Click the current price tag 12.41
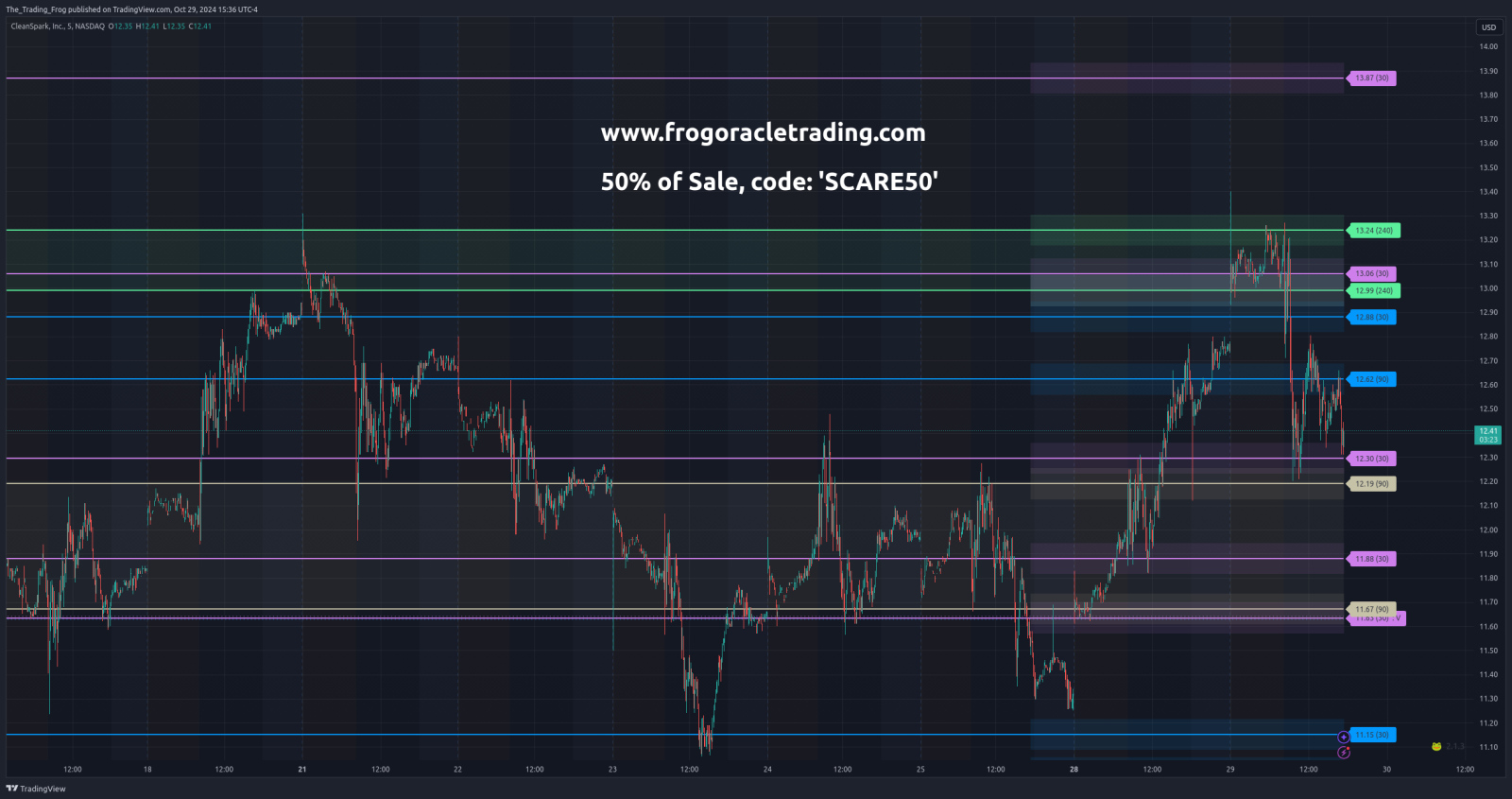Viewport: 1512px width, 799px height. pos(1488,435)
